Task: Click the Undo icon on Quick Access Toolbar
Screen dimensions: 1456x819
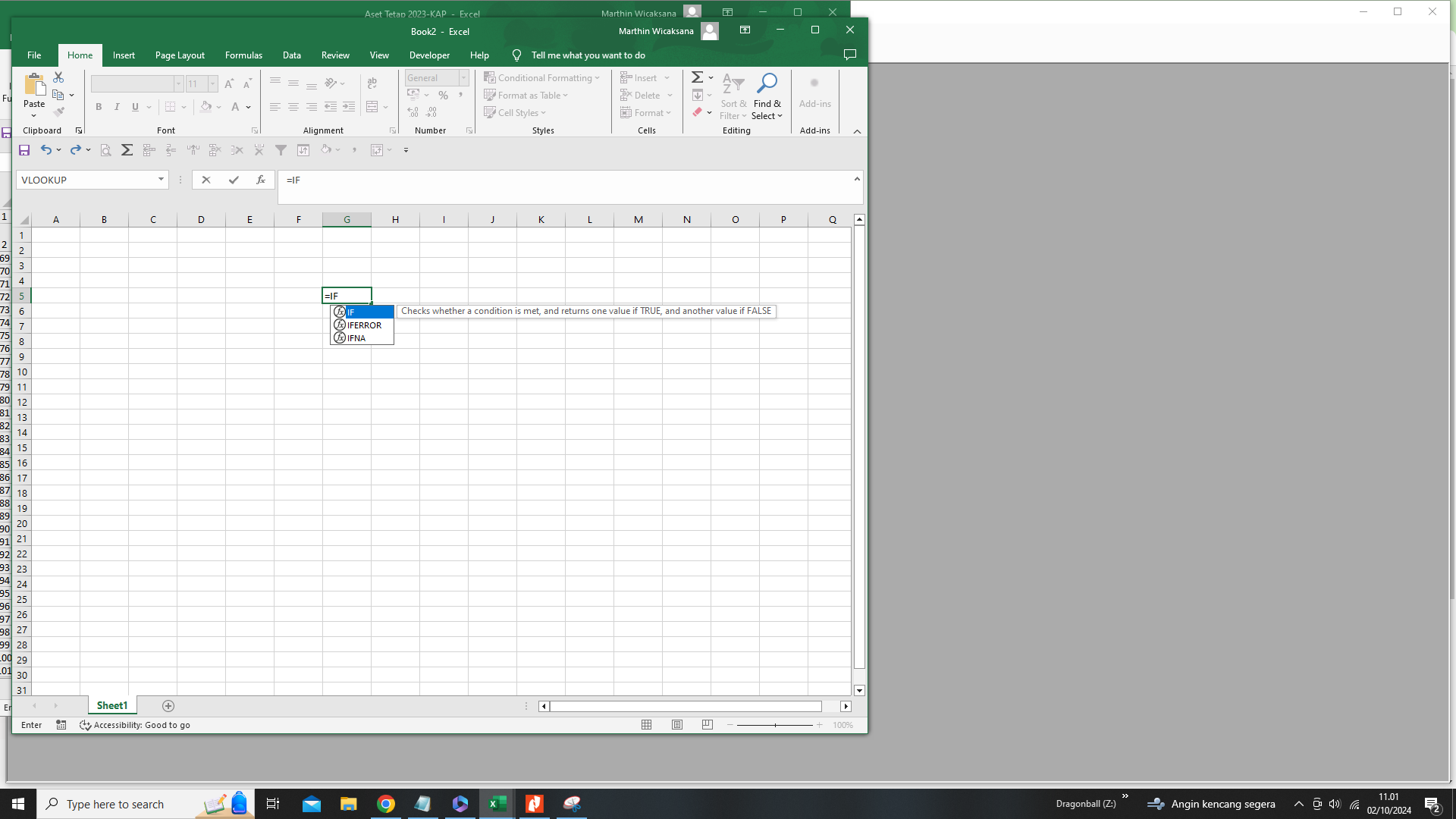Action: point(45,149)
